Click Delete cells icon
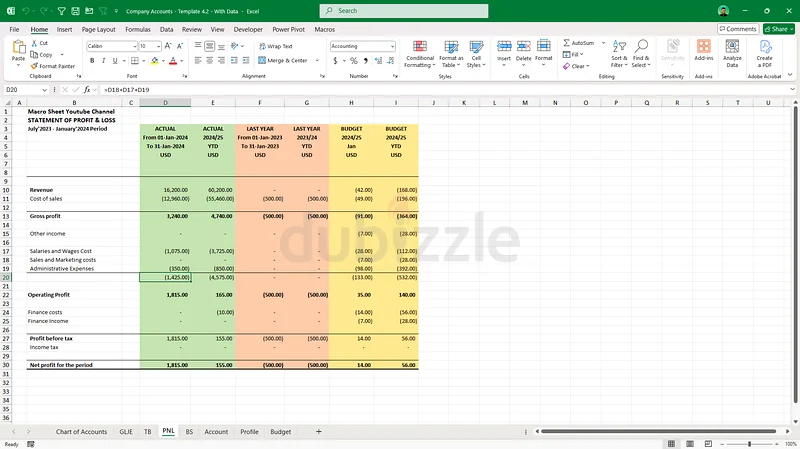Image resolution: width=800 pixels, height=449 pixels. (x=523, y=47)
